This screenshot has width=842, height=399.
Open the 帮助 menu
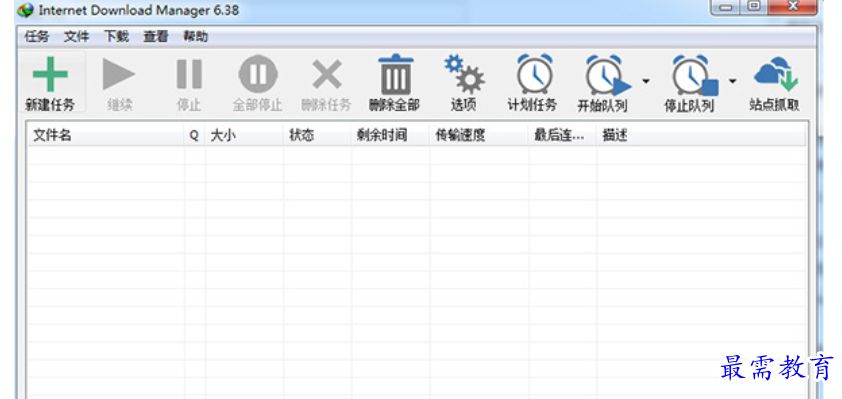[x=195, y=37]
